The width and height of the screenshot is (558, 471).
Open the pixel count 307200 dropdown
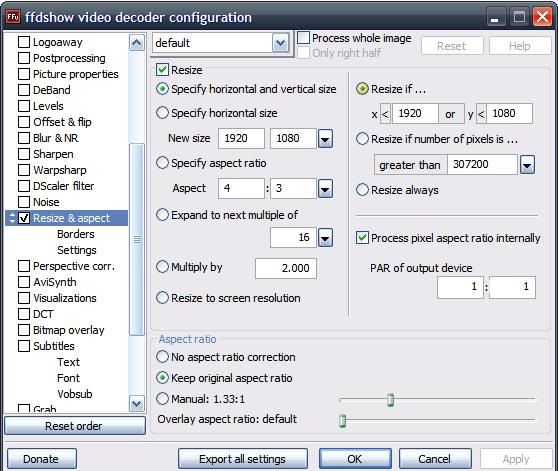pos(527,165)
